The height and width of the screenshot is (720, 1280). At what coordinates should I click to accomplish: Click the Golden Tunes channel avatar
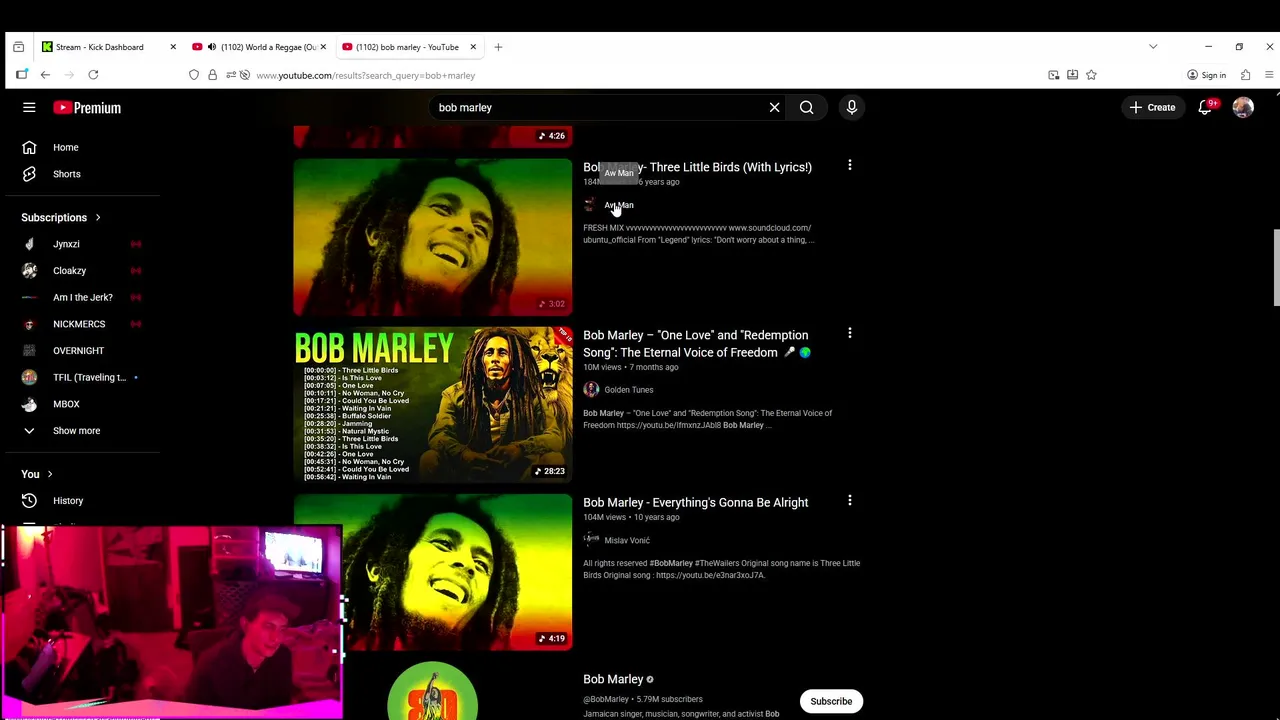[x=591, y=390]
